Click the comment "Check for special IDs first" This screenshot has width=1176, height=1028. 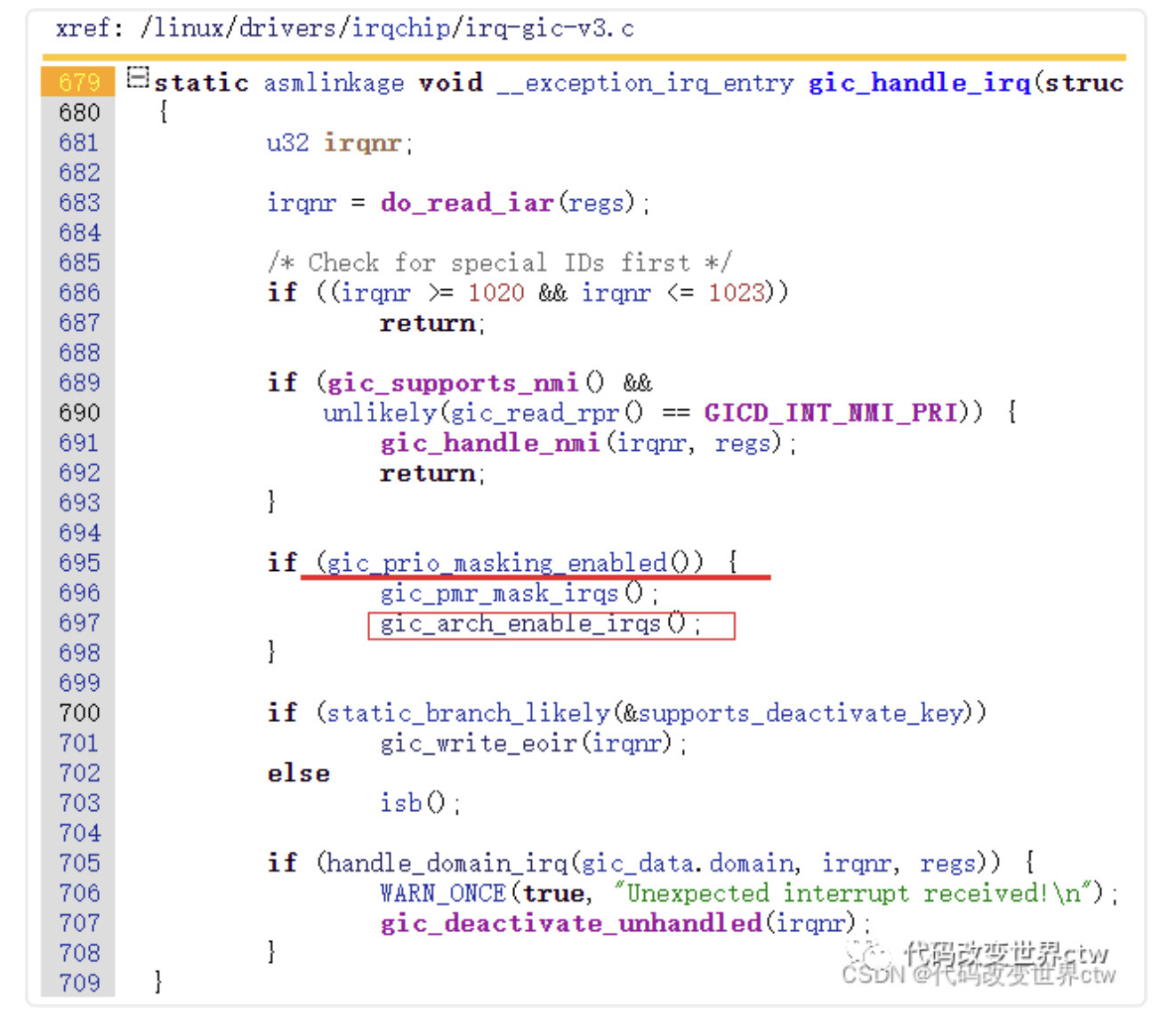point(499,263)
